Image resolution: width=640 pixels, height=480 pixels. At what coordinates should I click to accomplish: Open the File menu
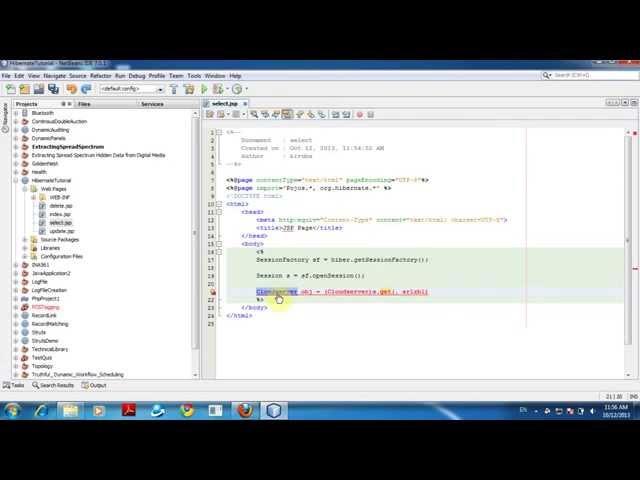click(6, 76)
